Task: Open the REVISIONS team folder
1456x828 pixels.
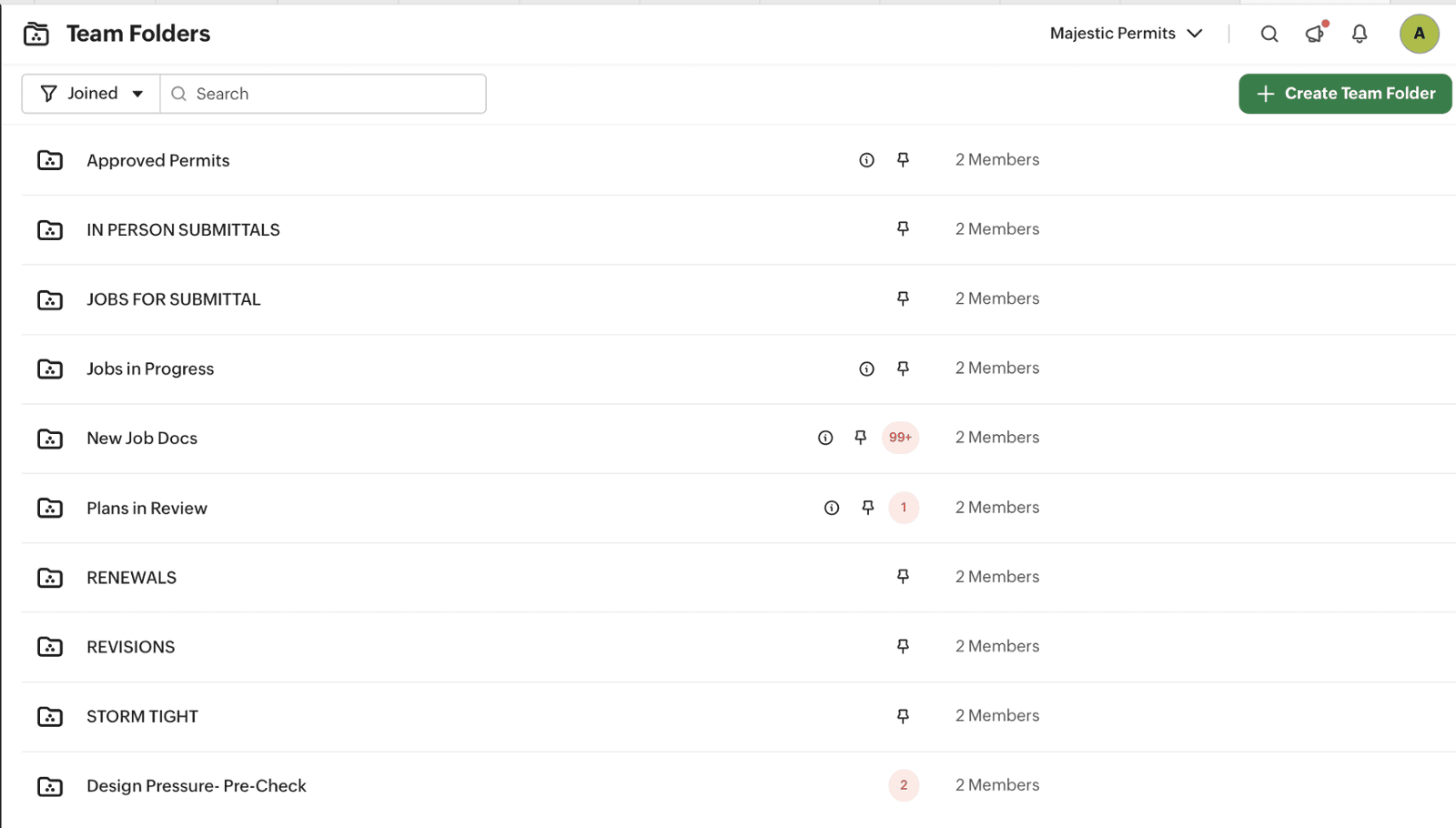Action: coord(131,647)
